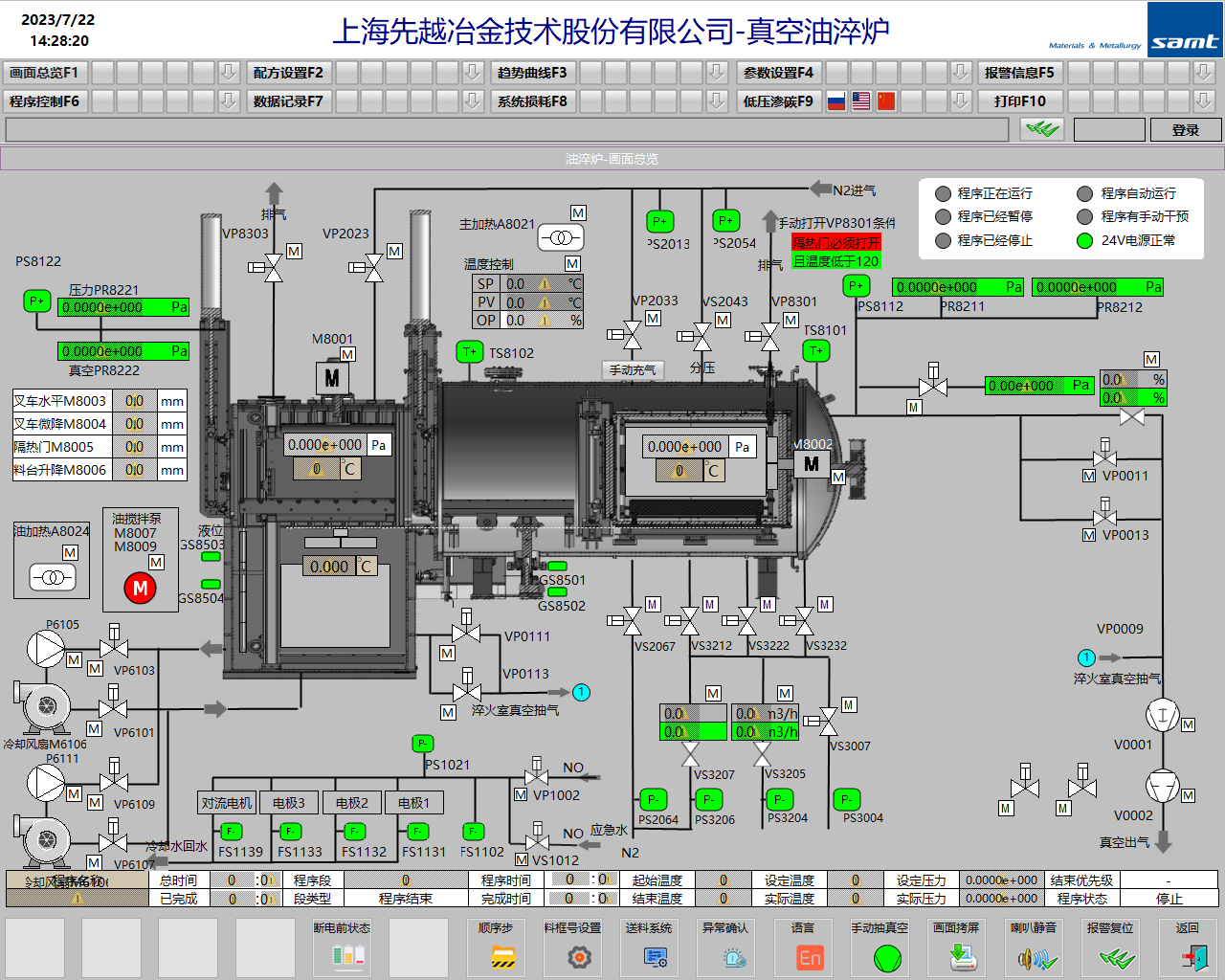The height and width of the screenshot is (980, 1225).
Task: Open the 配方设置F2 menu
Action: coord(288,73)
